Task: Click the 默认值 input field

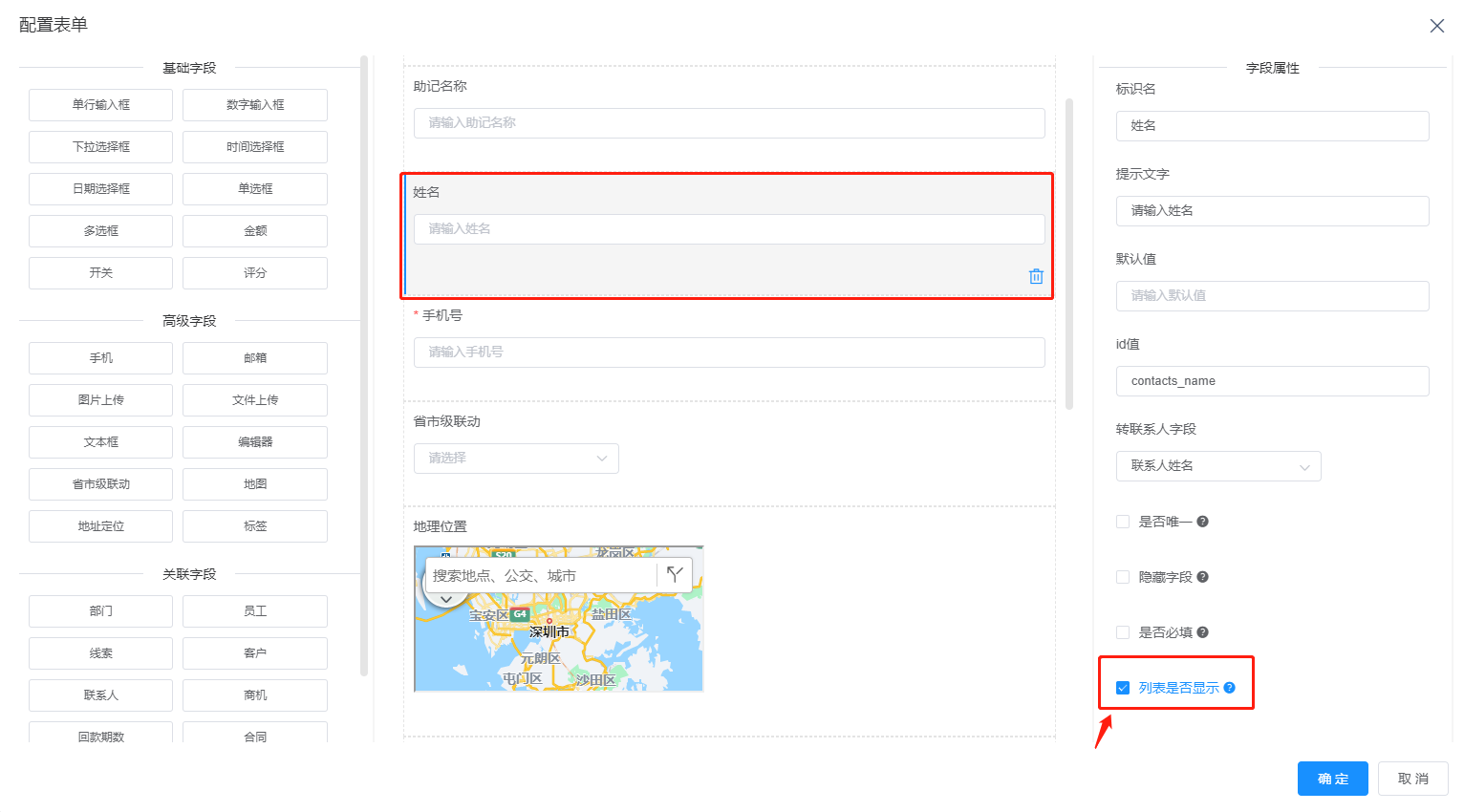Action: coord(1272,296)
